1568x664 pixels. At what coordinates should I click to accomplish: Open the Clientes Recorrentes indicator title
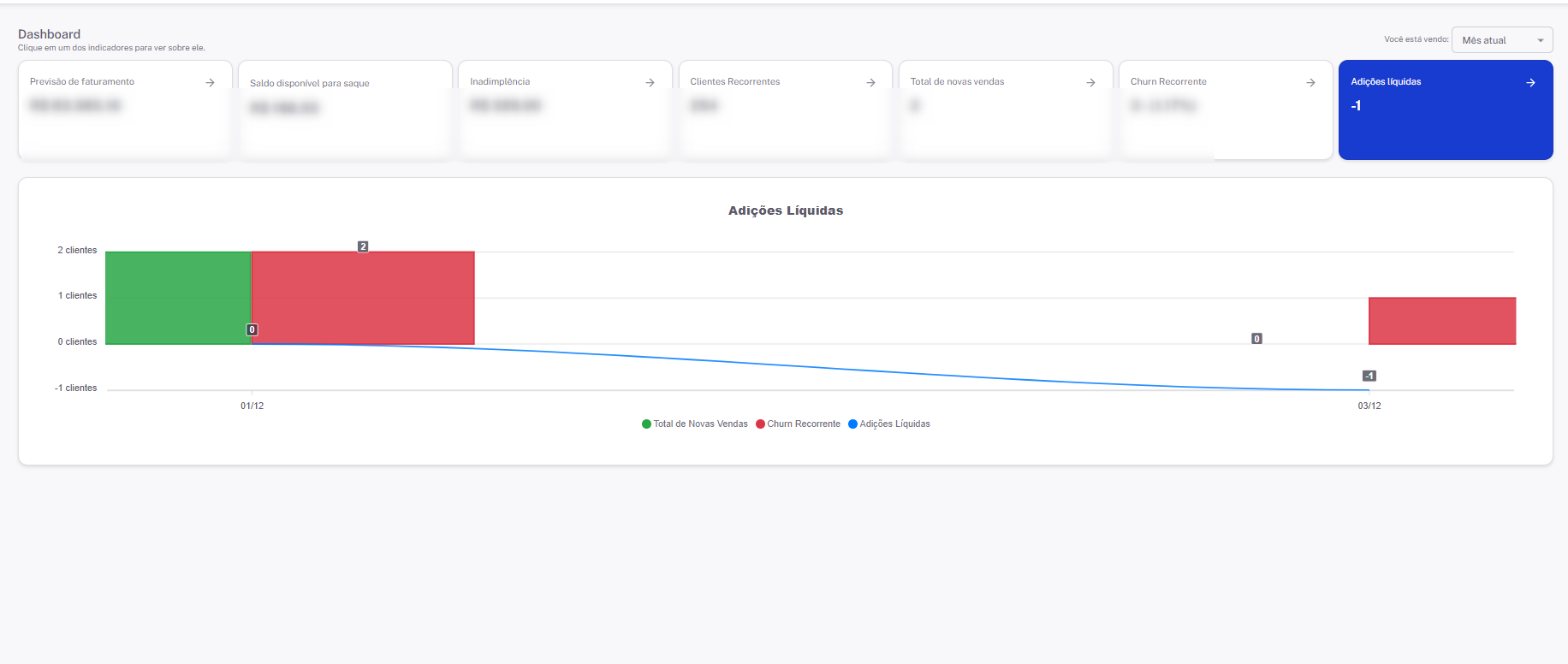coord(734,82)
